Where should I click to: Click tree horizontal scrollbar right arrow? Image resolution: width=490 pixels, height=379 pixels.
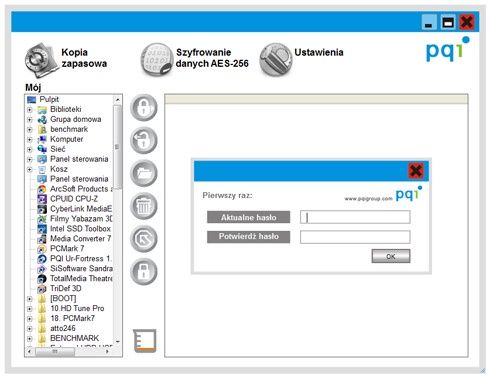pos(107,352)
